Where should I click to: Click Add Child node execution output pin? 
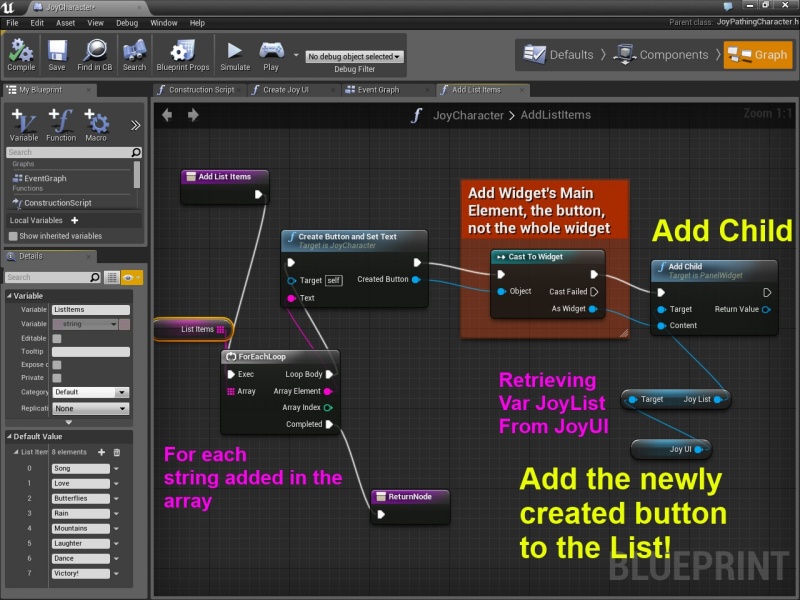[766, 292]
